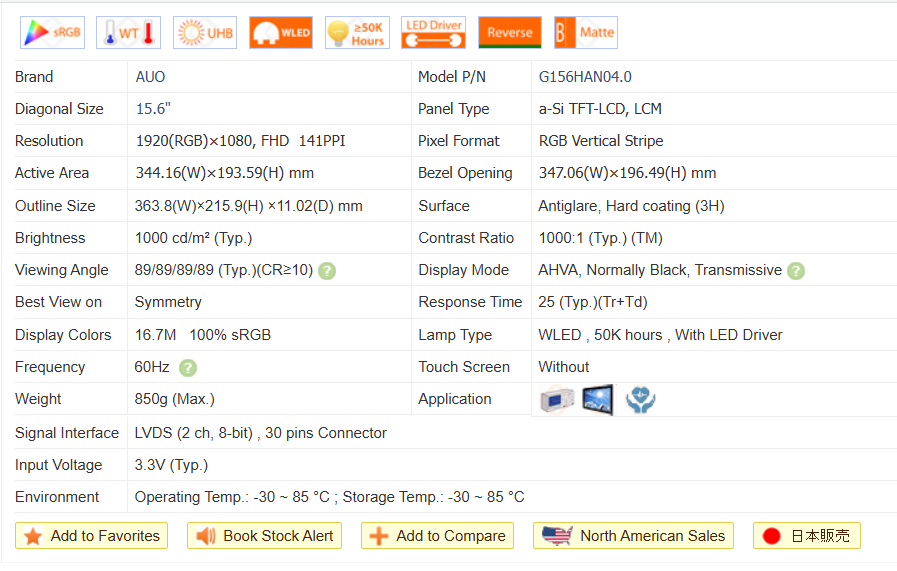This screenshot has width=897, height=571.
Task: Click the orange Reverse badge
Action: (510, 33)
